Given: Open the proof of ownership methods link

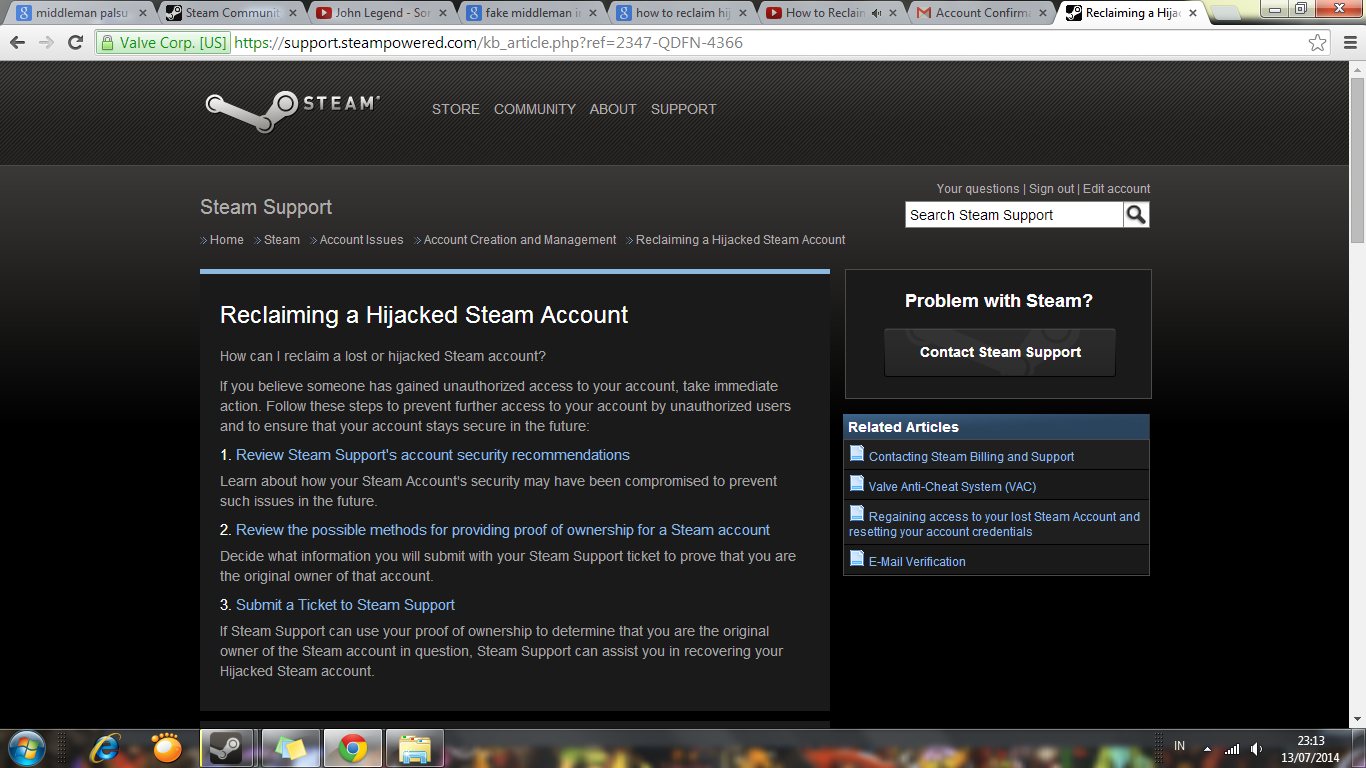Looking at the screenshot, I should click(503, 530).
